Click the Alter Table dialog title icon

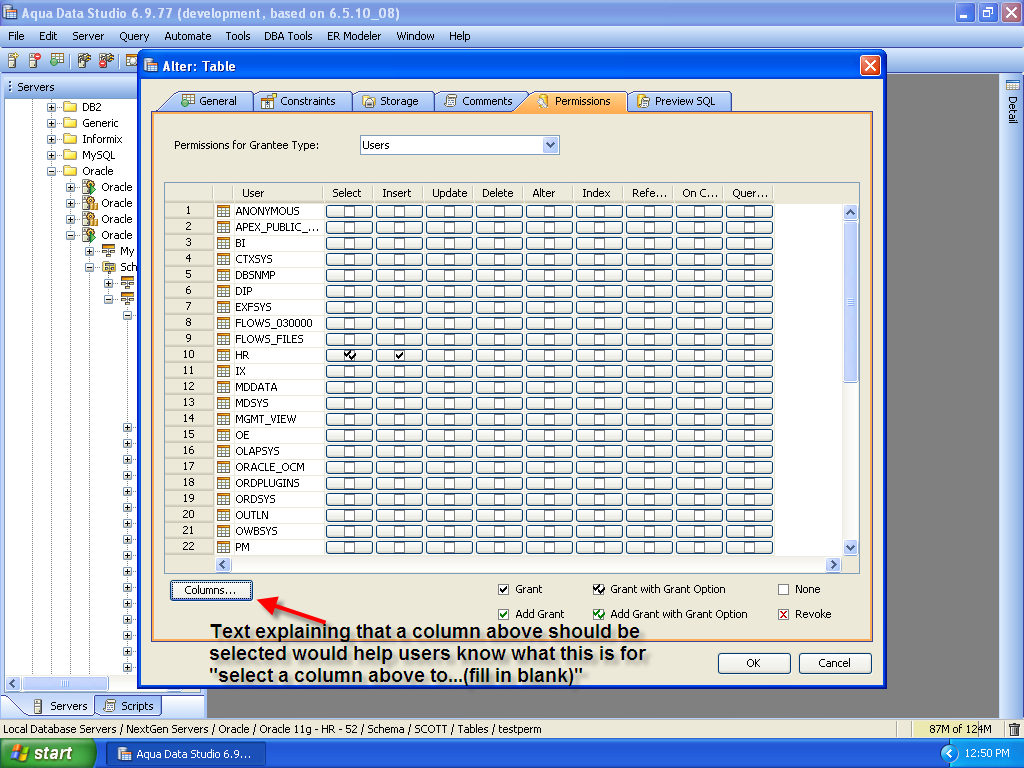click(x=151, y=66)
